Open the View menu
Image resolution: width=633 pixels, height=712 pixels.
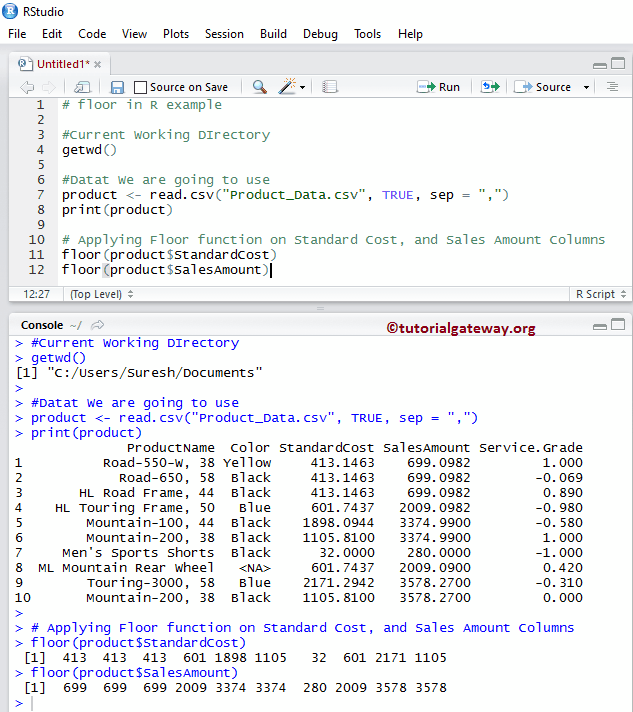click(134, 34)
